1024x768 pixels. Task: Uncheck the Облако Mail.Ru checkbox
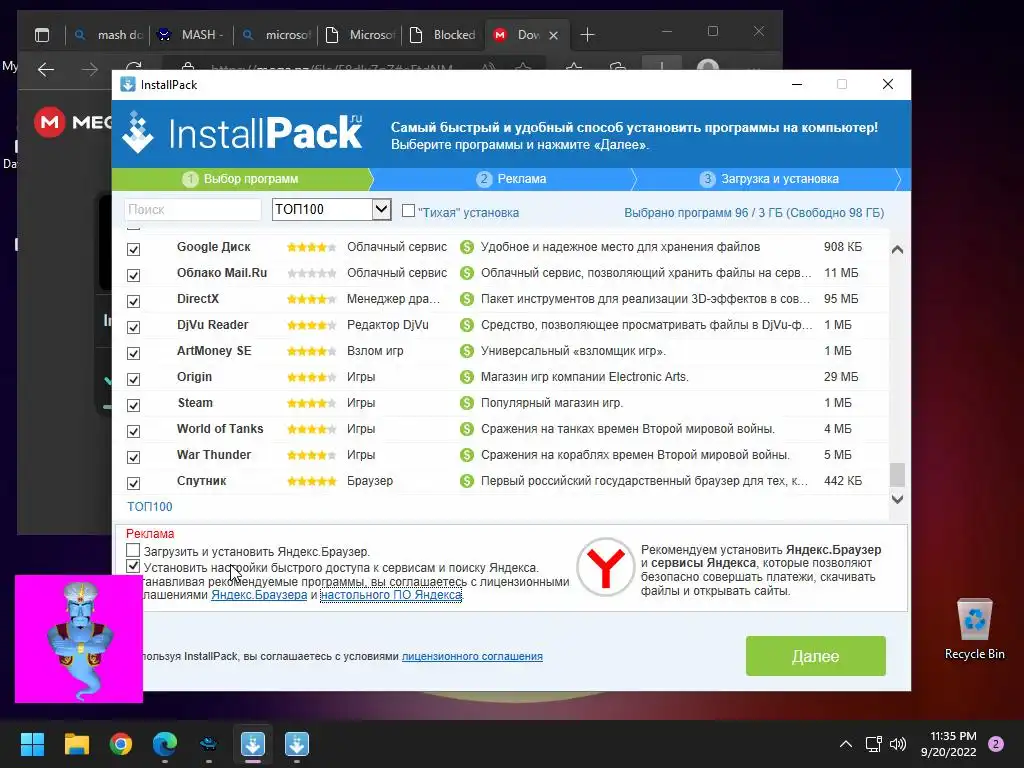[x=133, y=276]
